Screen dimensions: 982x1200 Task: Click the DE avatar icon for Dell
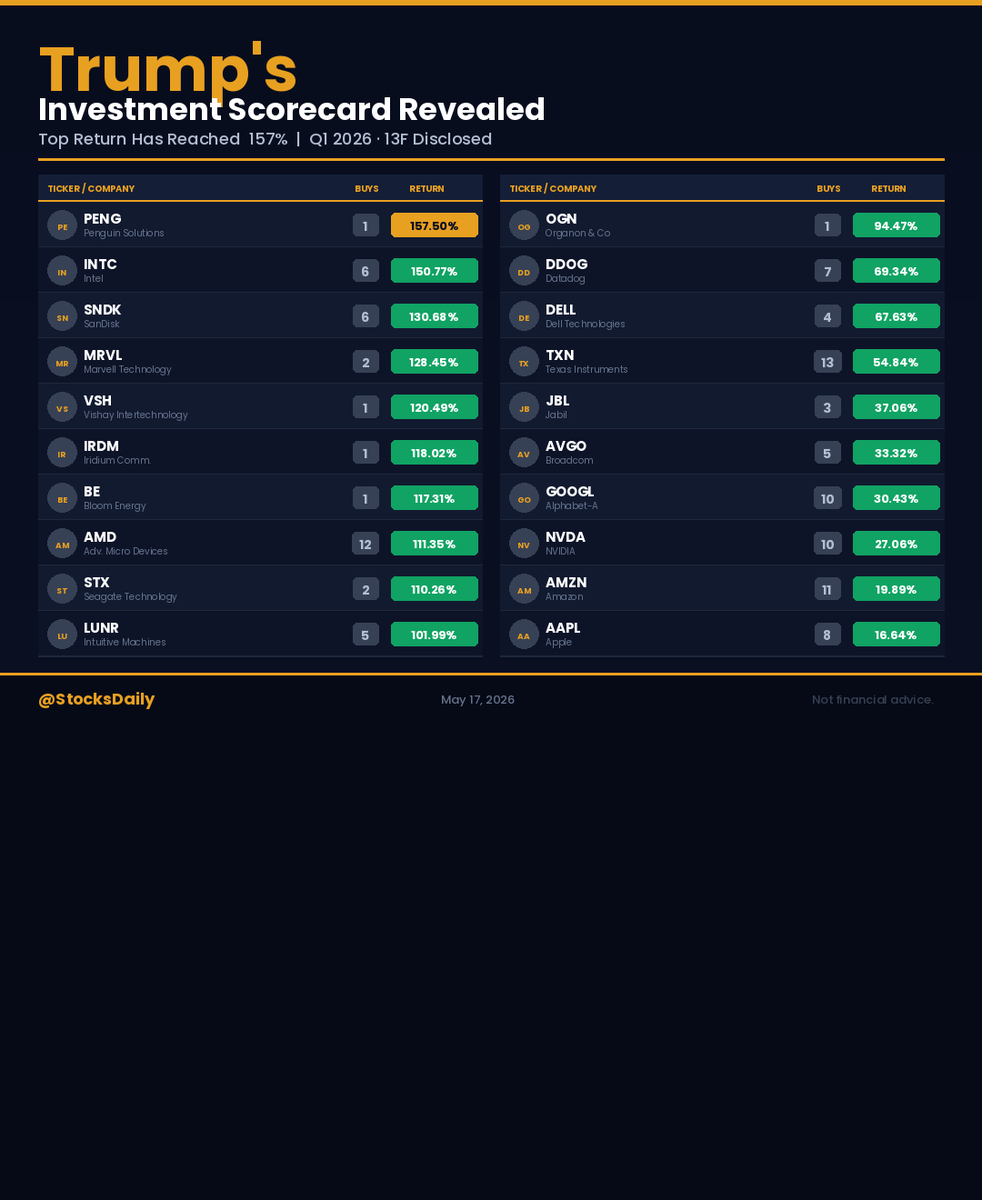524,316
